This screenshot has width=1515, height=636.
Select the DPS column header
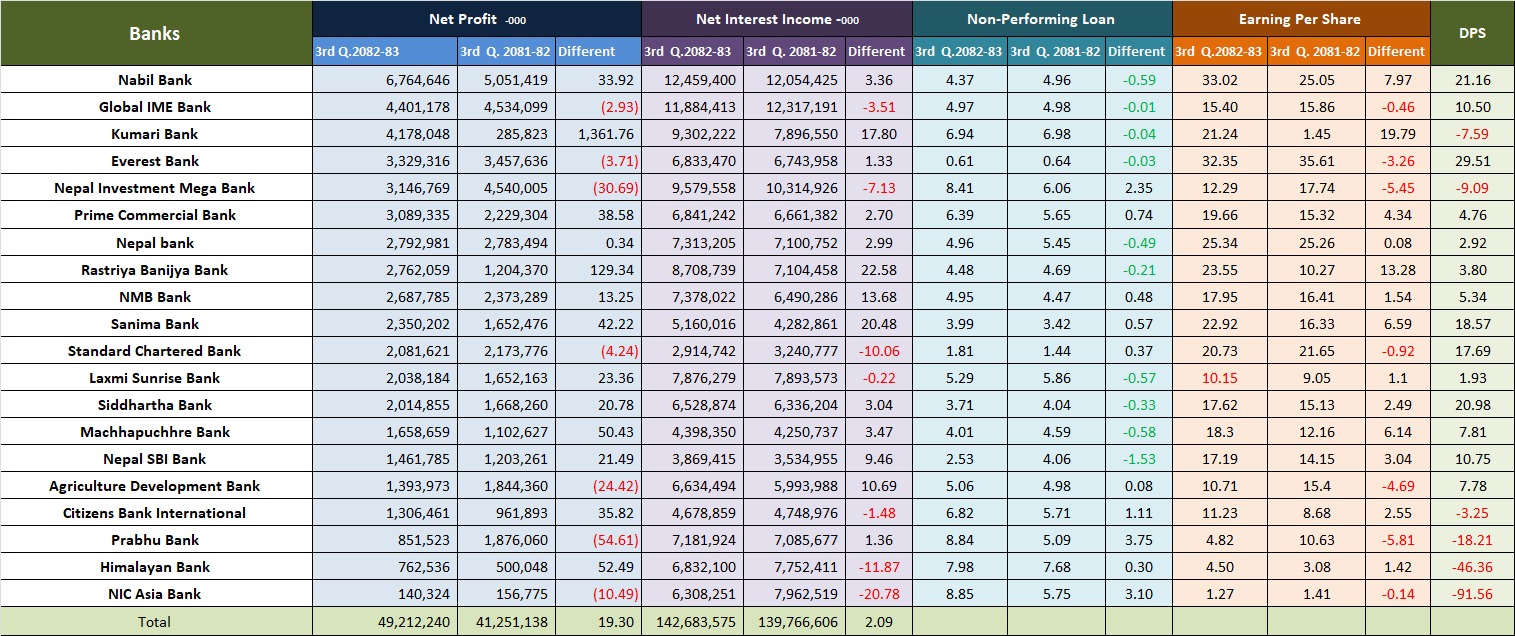1471,33
